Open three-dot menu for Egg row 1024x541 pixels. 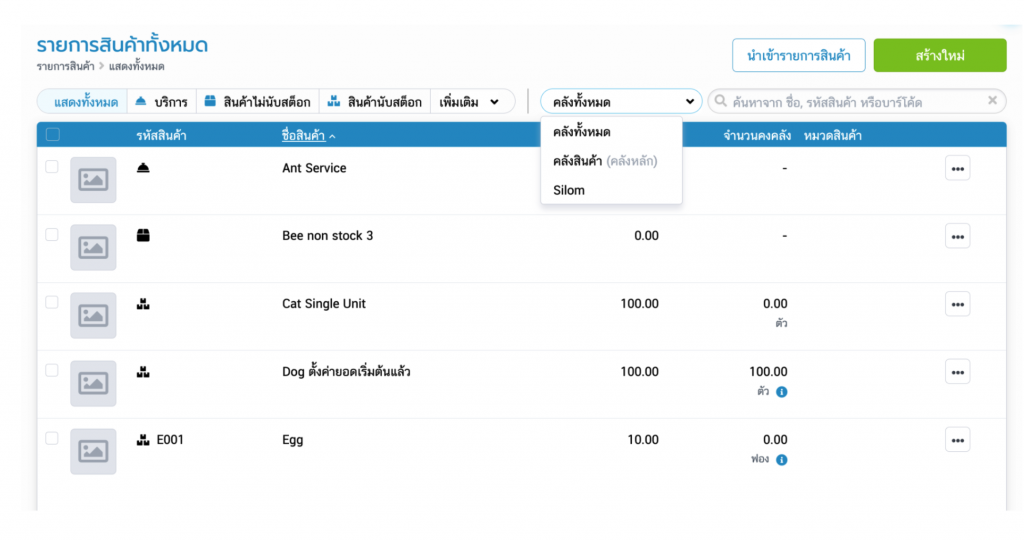pos(957,440)
